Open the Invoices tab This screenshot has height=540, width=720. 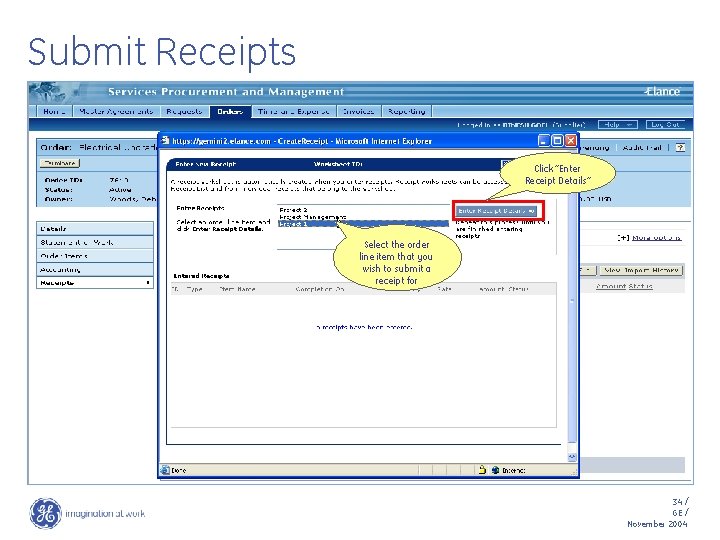click(359, 112)
